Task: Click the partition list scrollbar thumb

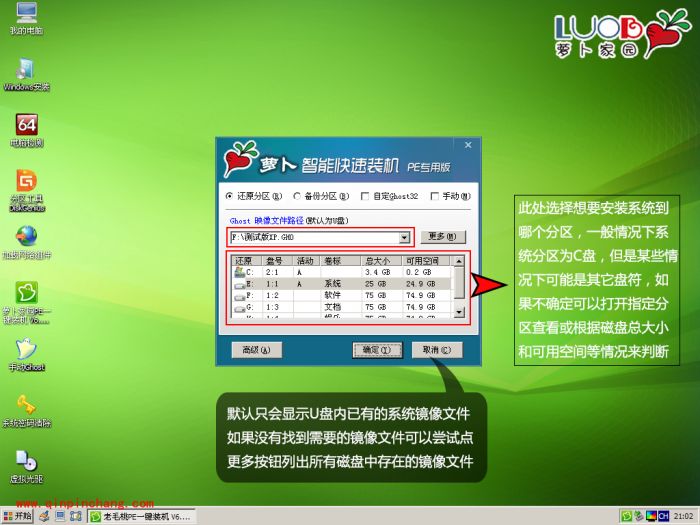Action: pos(459,282)
